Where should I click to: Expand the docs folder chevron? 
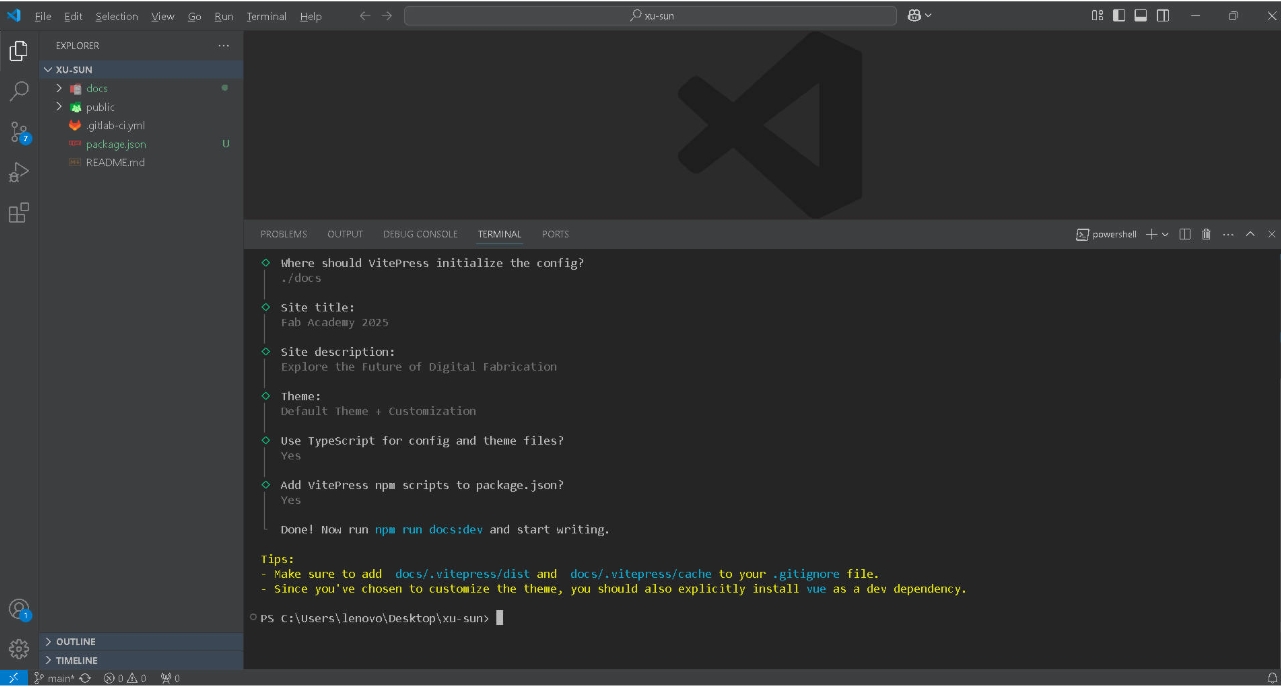(59, 88)
